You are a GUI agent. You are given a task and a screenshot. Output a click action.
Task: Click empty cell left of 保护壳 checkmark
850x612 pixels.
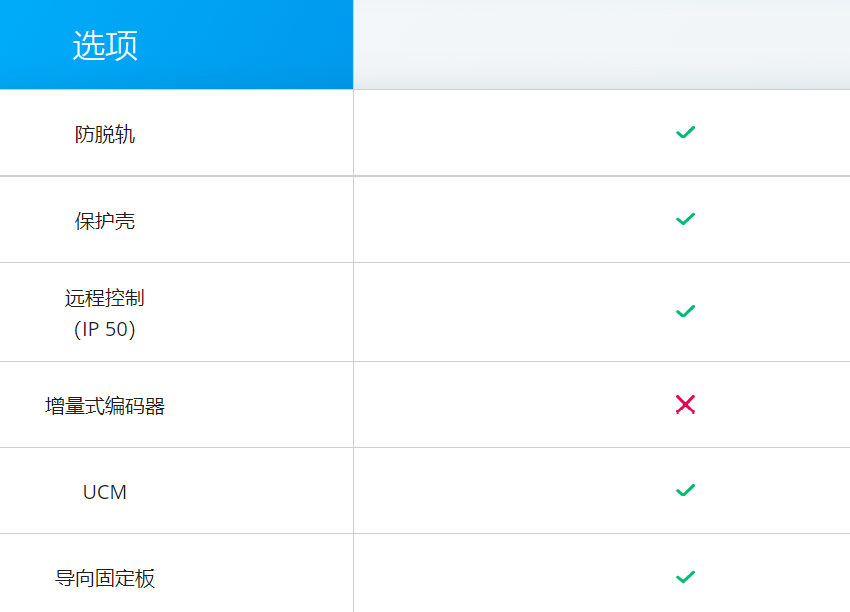pos(514,220)
